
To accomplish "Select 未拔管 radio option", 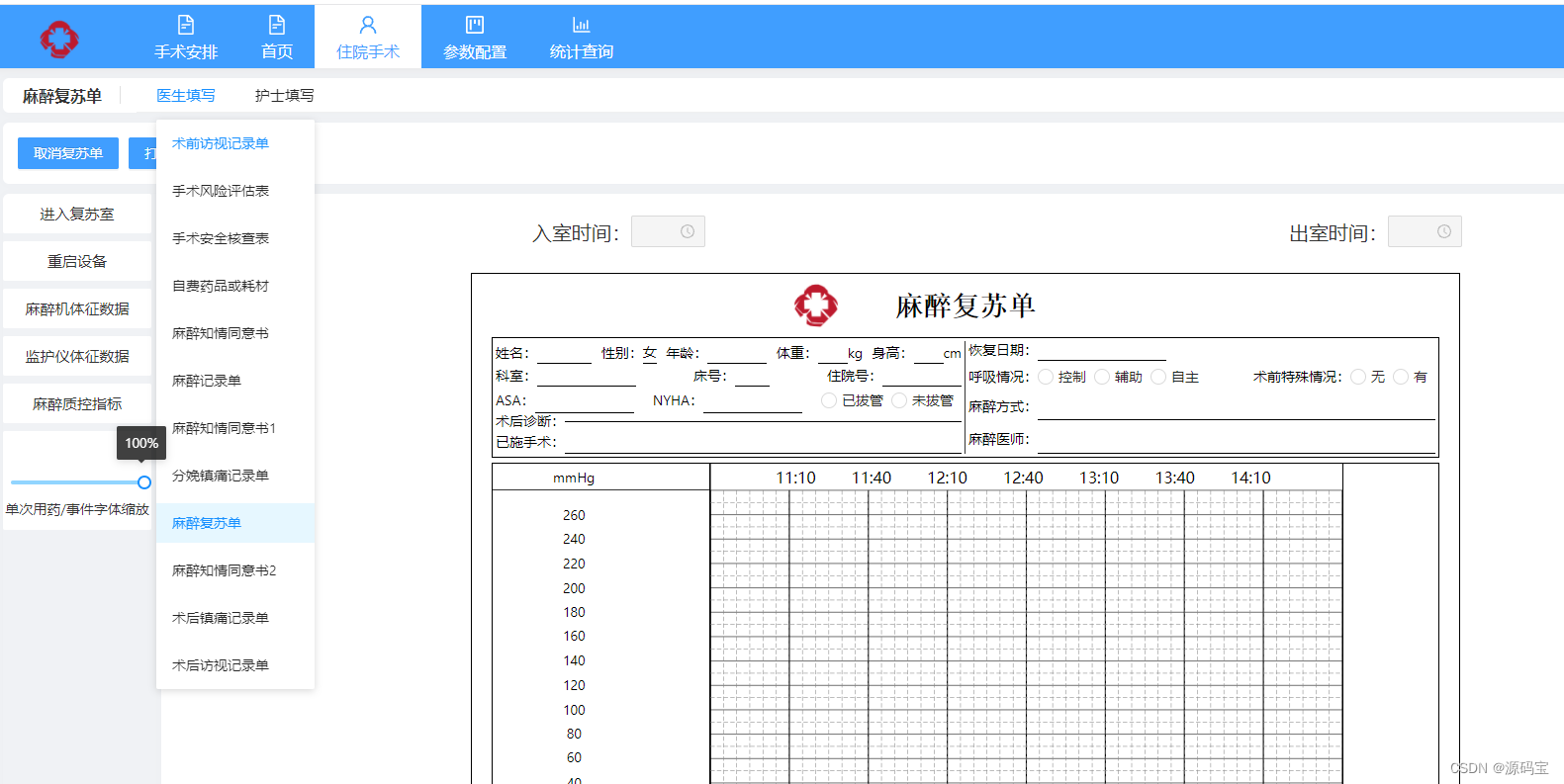I will [x=899, y=400].
